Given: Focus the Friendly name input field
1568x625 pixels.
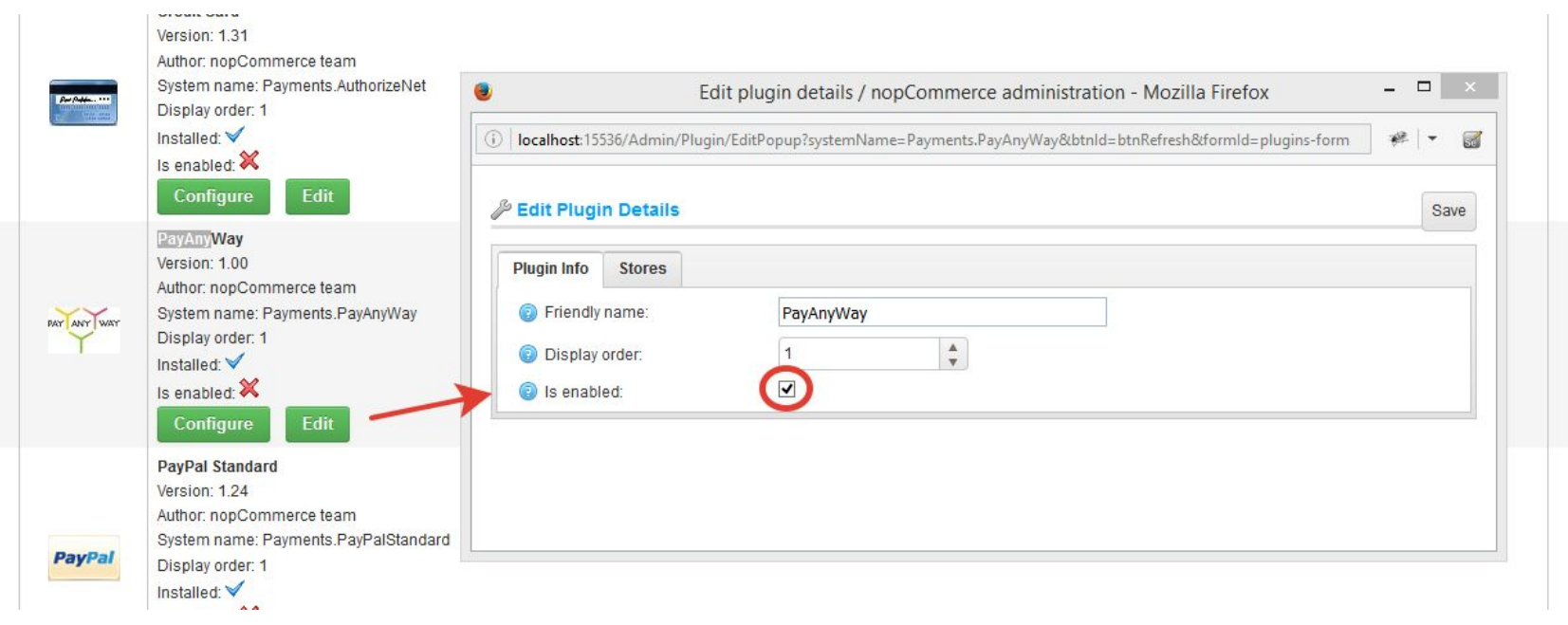Looking at the screenshot, I should 942,312.
